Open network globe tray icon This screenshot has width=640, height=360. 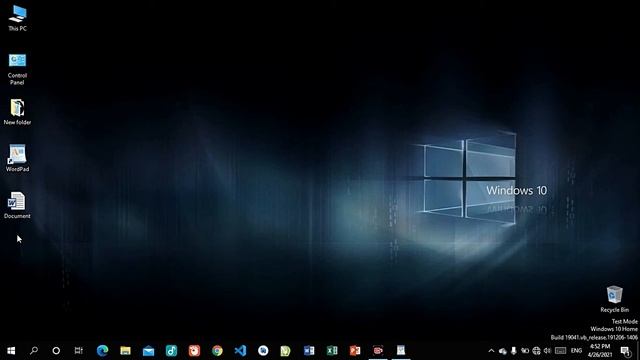pyautogui.click(x=536, y=351)
